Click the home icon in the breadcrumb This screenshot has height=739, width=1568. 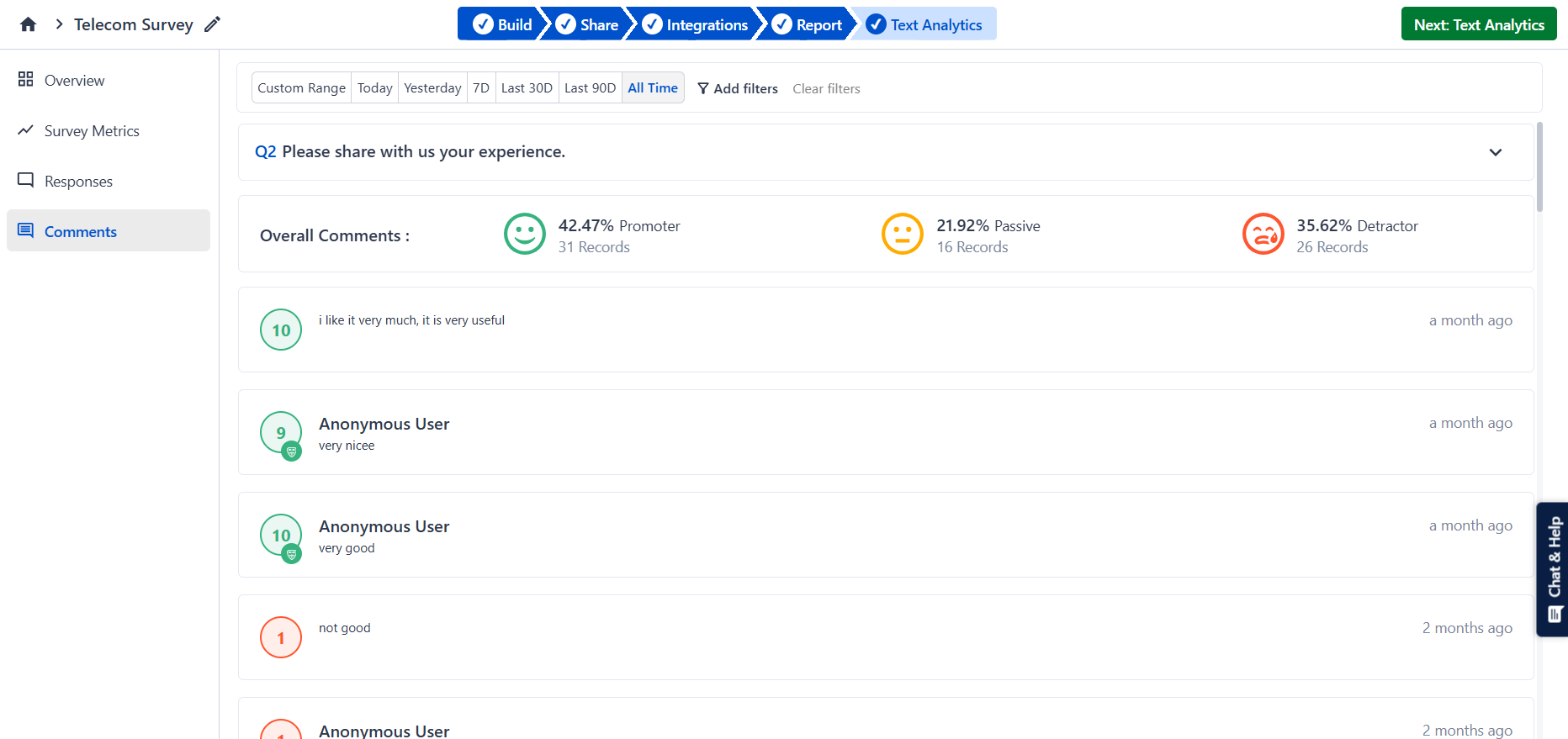tap(28, 24)
